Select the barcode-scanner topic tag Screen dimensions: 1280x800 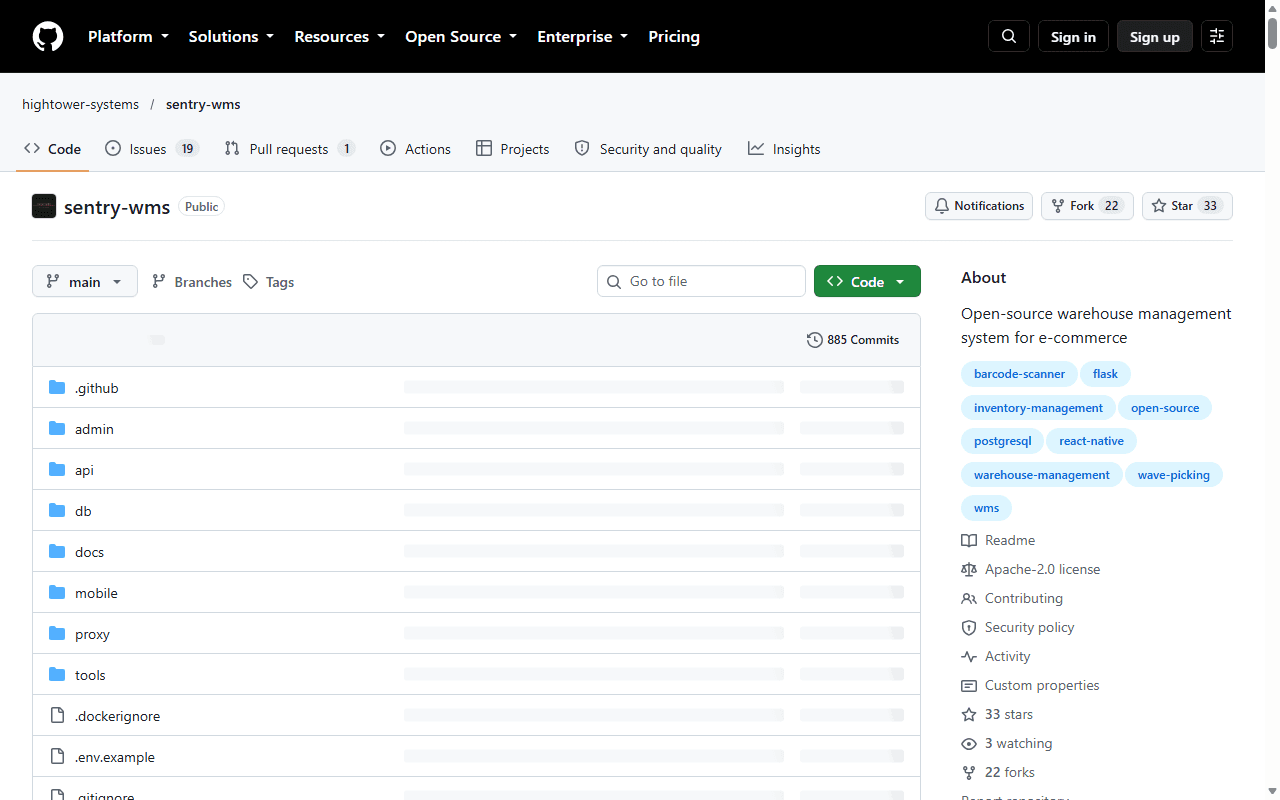click(1020, 374)
